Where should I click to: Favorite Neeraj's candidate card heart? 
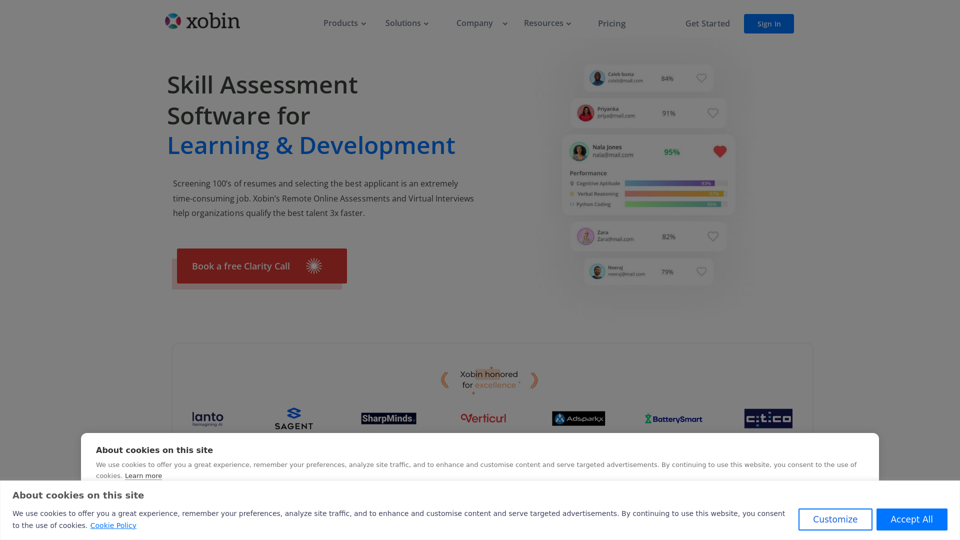[x=702, y=271]
